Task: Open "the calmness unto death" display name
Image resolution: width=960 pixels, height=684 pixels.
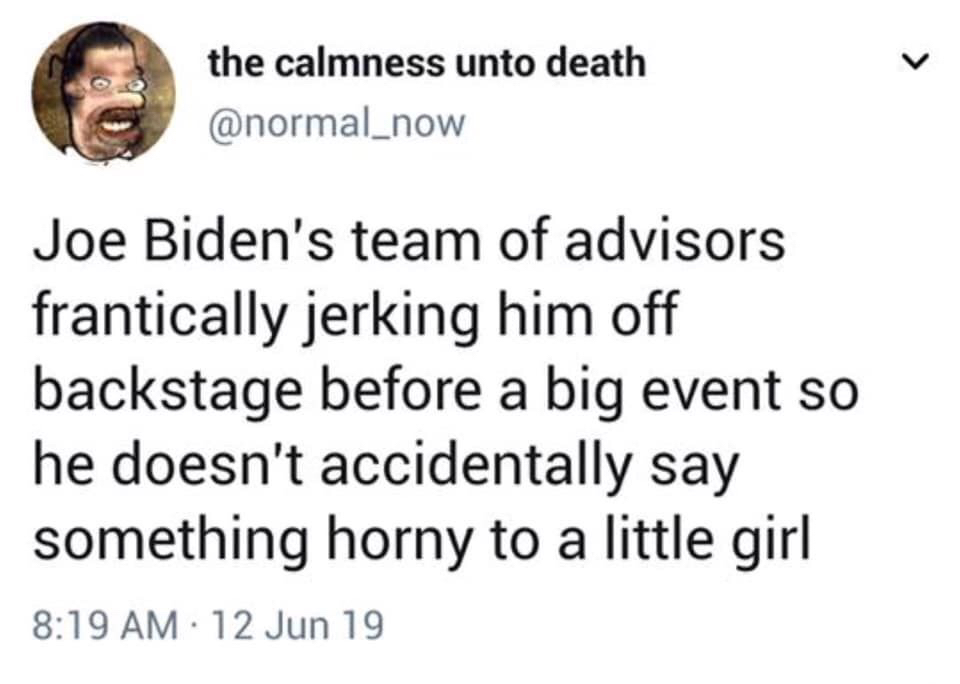Action: point(427,64)
